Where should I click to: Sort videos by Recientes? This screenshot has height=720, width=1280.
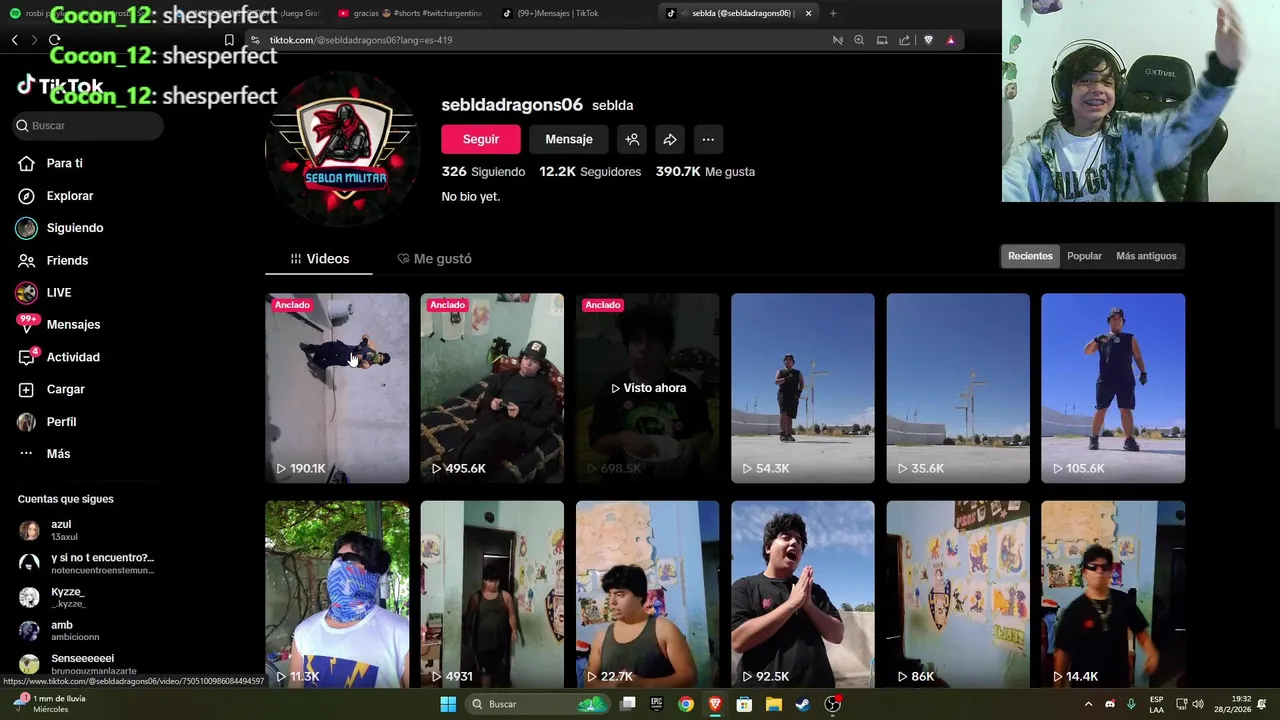[x=1030, y=256]
